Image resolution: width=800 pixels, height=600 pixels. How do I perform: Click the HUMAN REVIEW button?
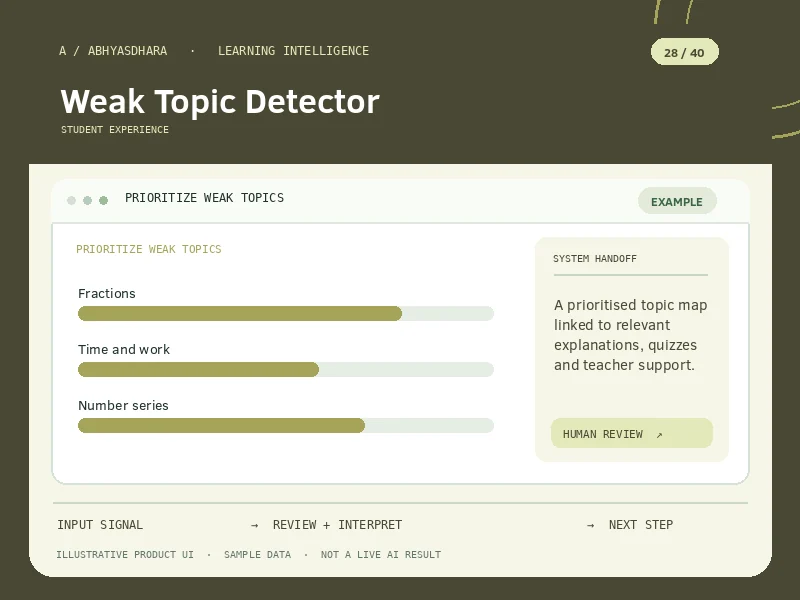632,433
